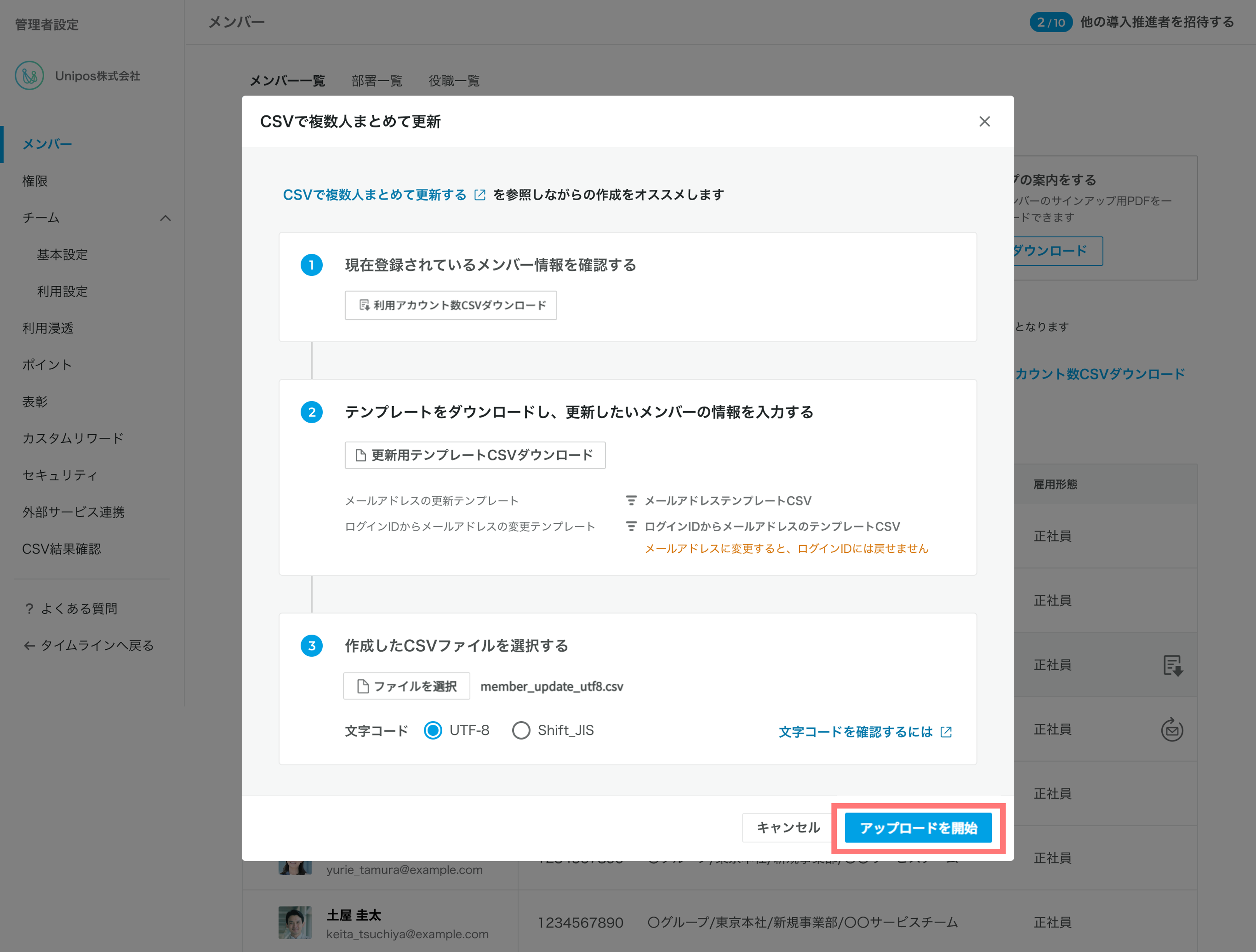The image size is (1256, 952).
Task: Click the question mark icon beside よくある質問
Action: coord(30,609)
